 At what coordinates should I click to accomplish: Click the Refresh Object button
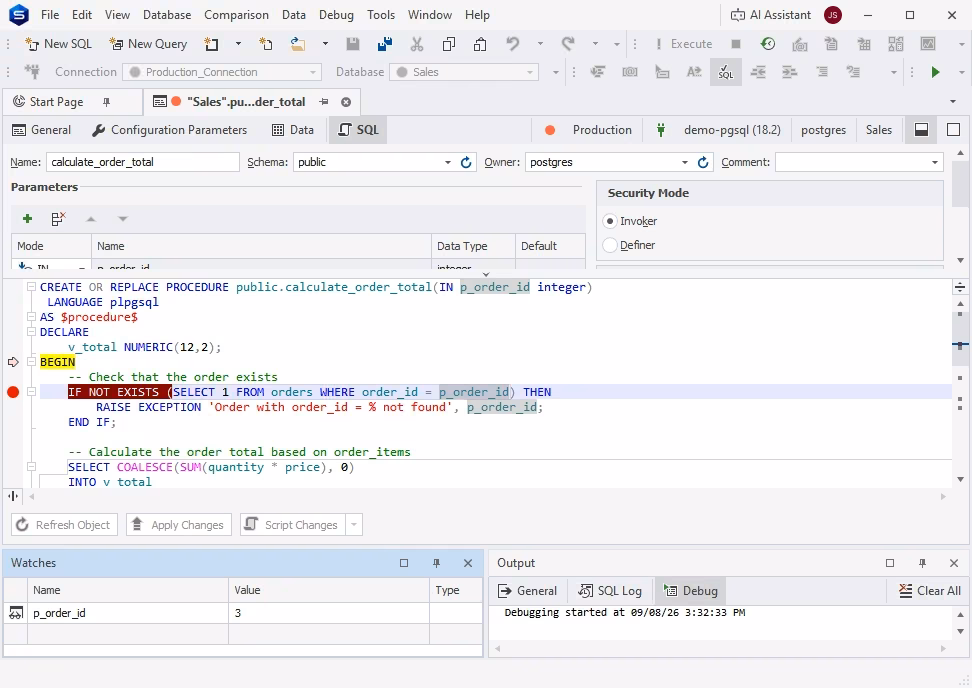[64, 525]
